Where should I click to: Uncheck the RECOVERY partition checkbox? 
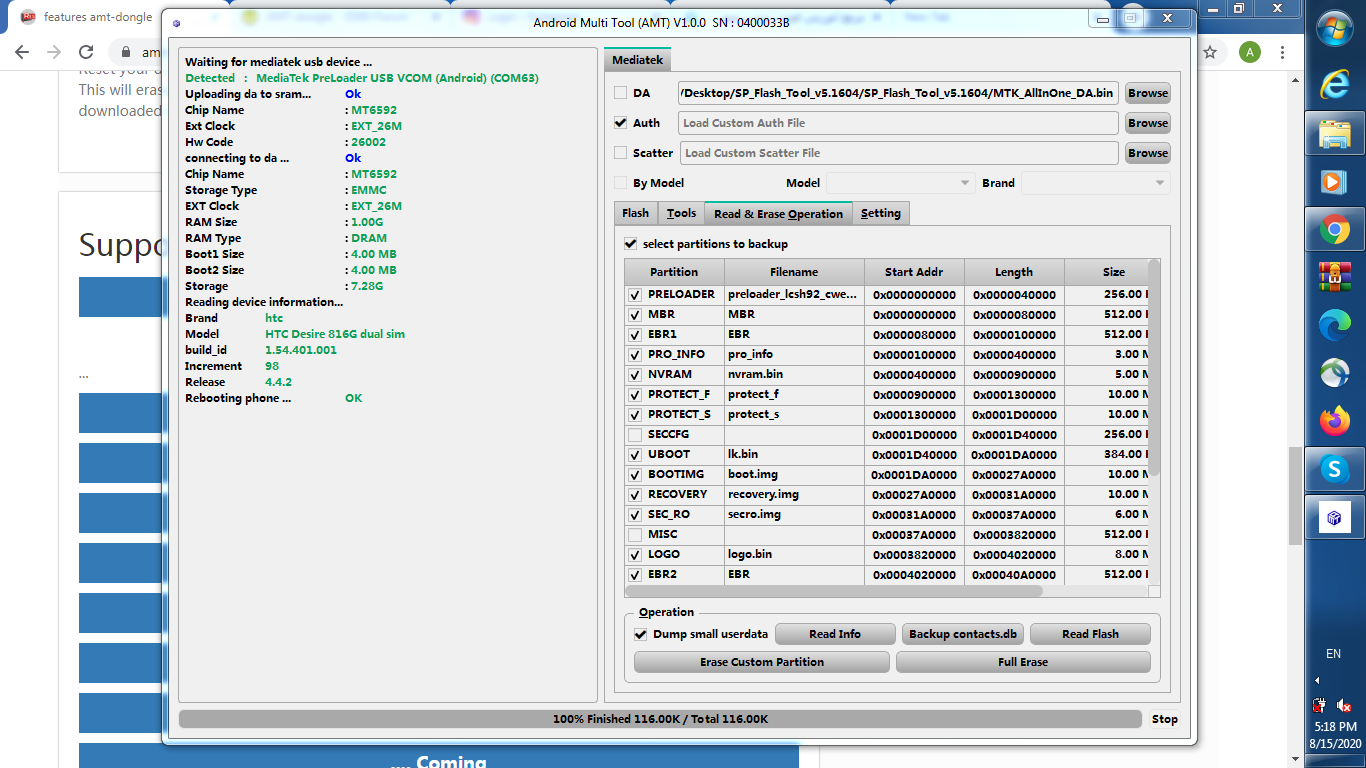tap(635, 495)
